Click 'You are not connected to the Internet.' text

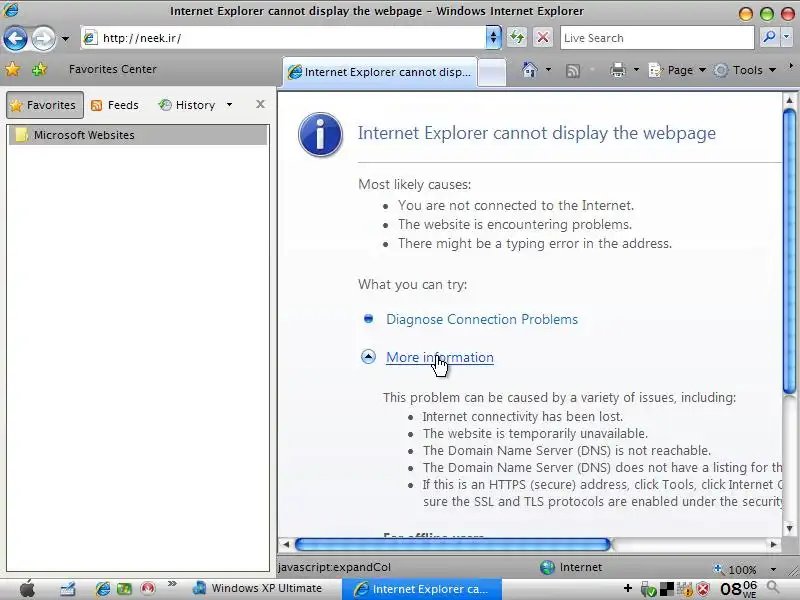tap(516, 206)
